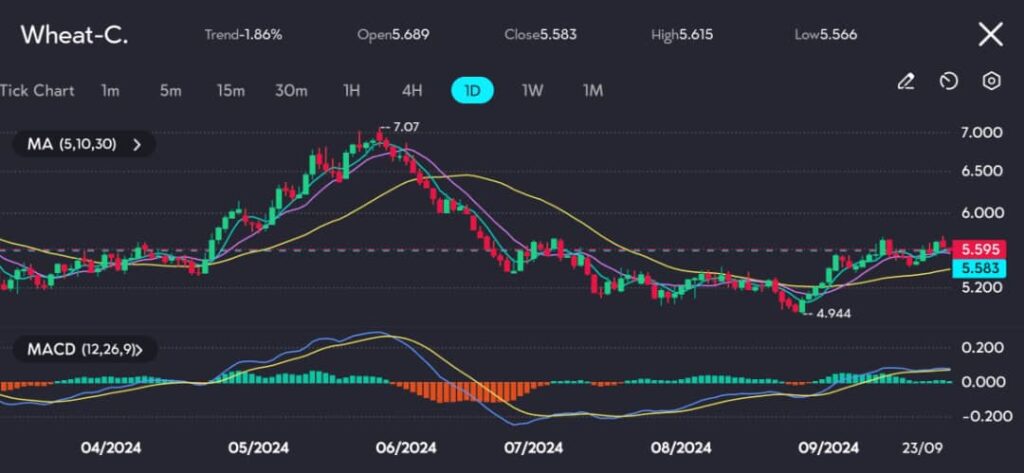Click the pencil drawing tool icon

click(906, 82)
